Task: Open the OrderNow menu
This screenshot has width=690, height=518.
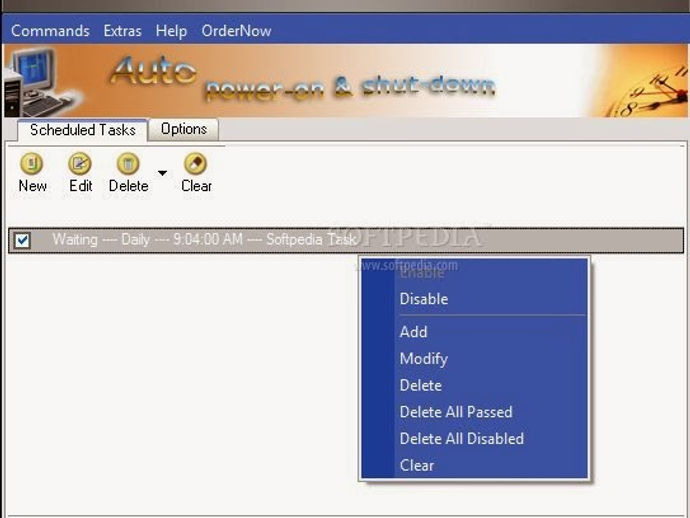Action: (x=236, y=31)
